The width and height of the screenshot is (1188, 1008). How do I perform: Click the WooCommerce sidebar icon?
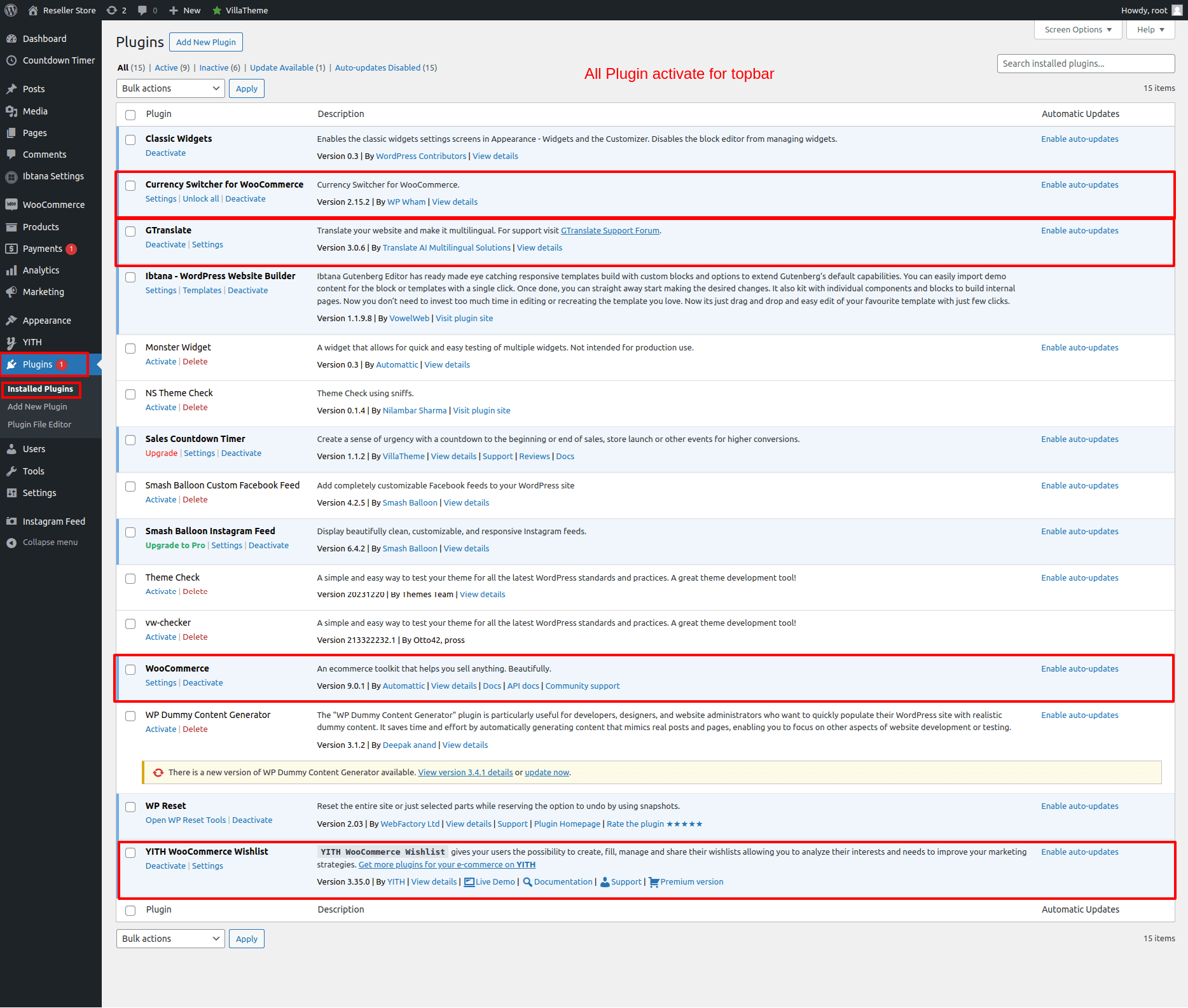(x=11, y=205)
